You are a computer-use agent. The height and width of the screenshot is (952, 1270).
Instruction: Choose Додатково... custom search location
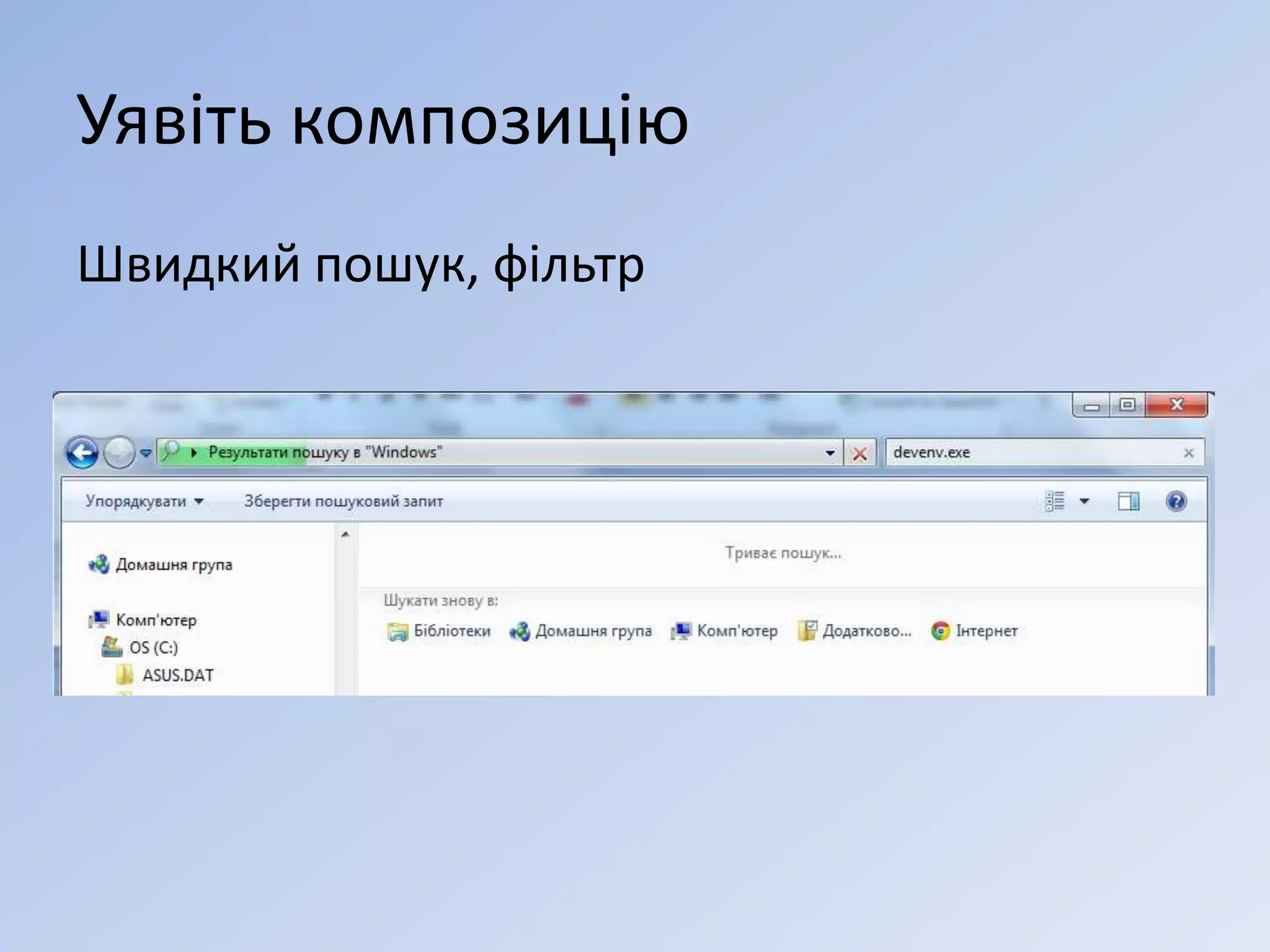click(855, 631)
